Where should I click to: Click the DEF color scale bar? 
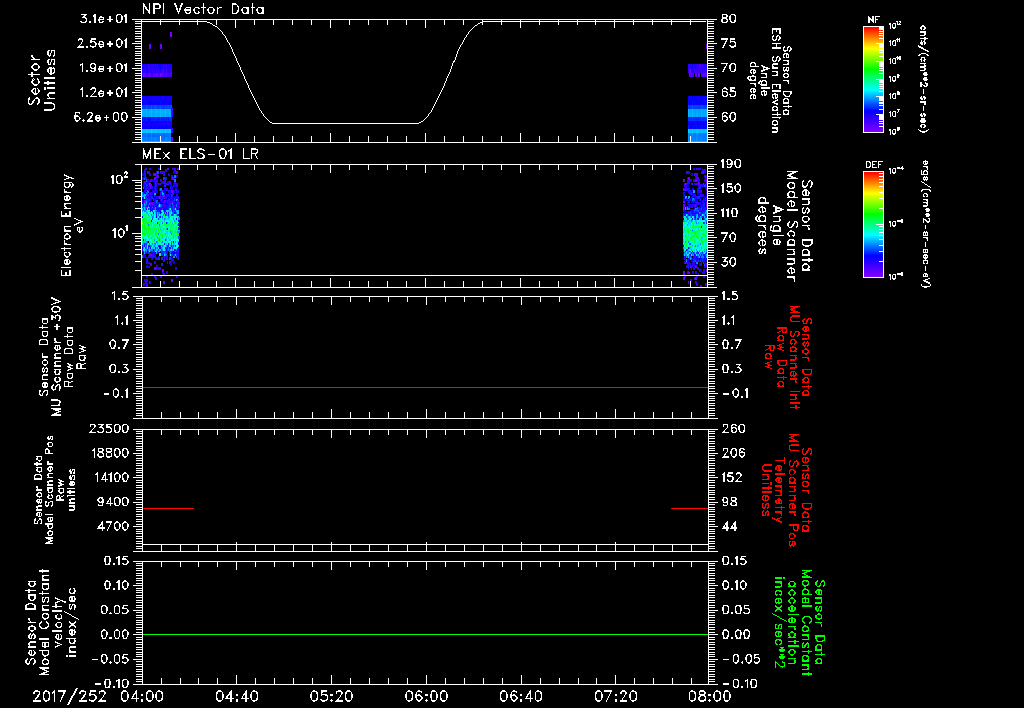point(874,224)
